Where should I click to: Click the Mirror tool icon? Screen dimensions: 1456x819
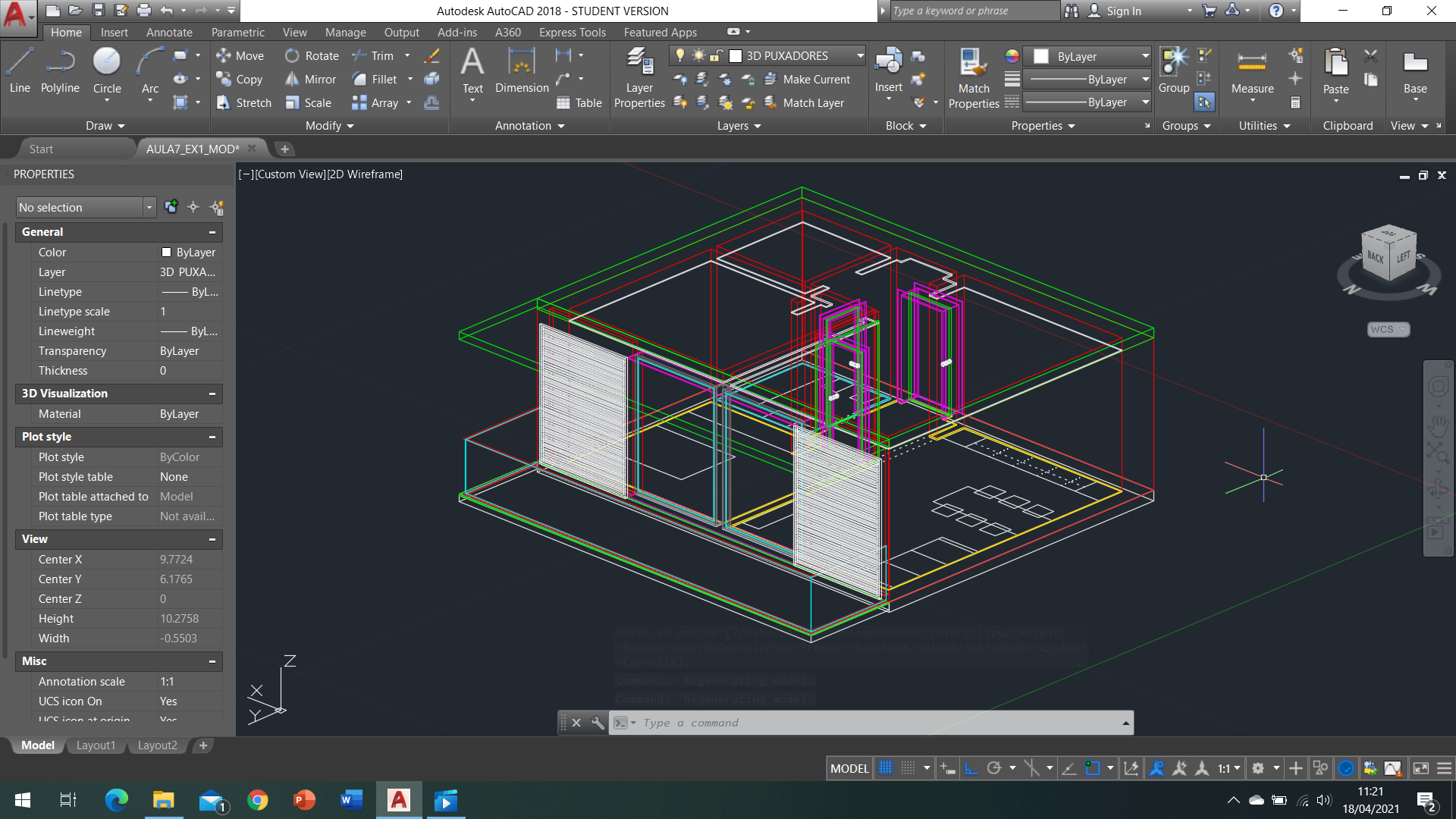(292, 79)
